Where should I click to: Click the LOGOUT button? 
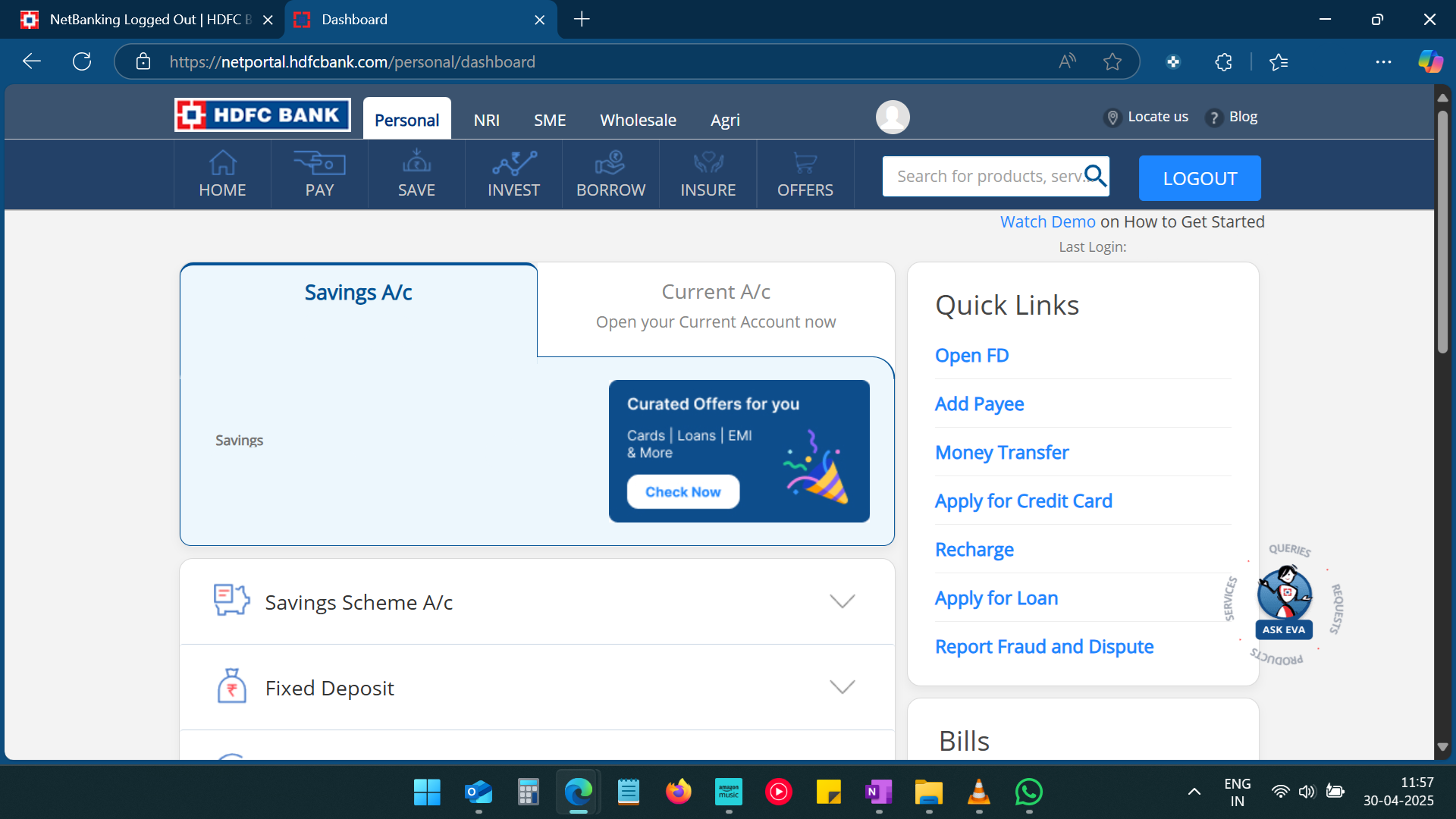coord(1199,178)
